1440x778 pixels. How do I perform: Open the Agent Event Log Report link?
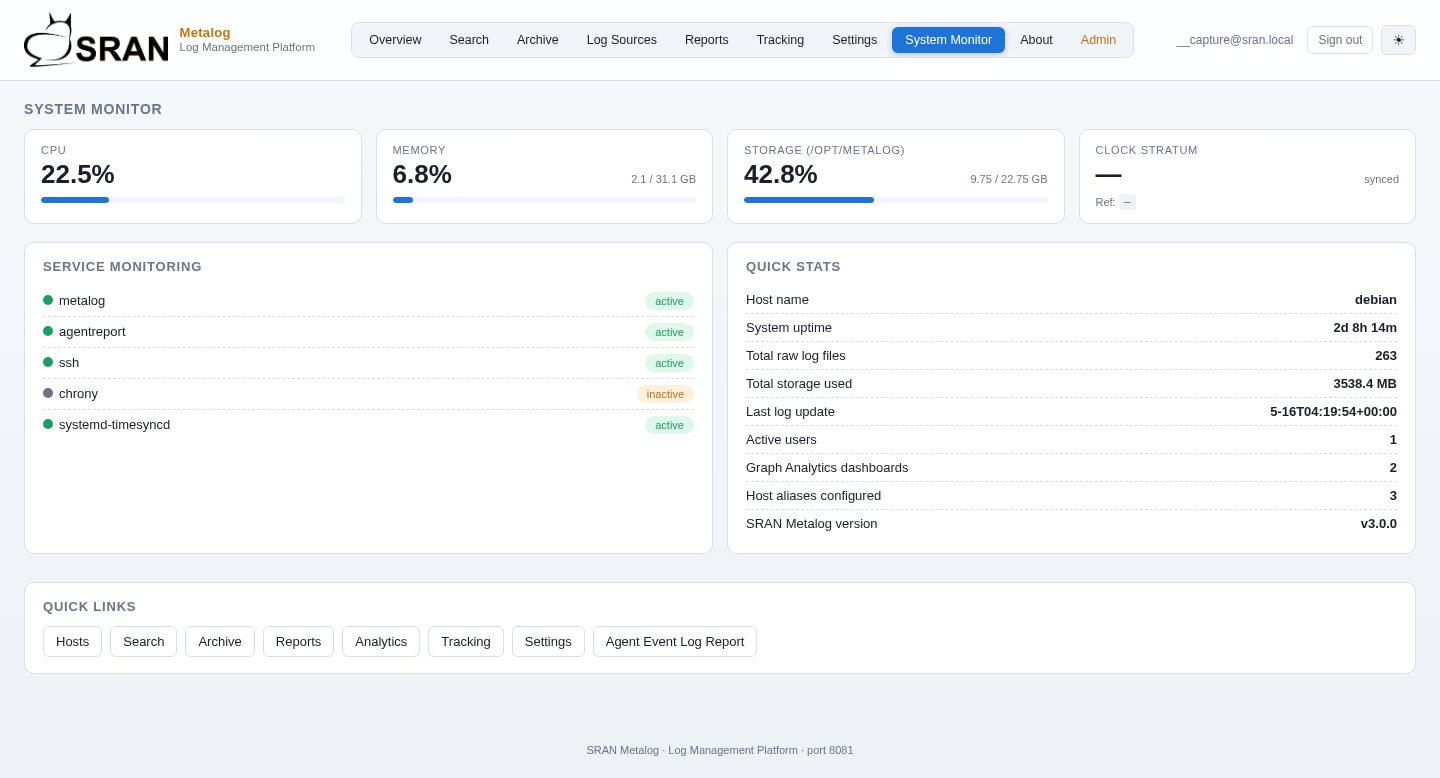[675, 642]
